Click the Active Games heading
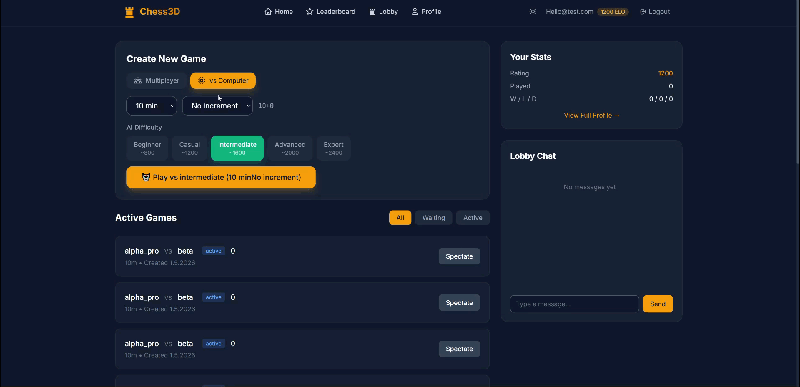 pyautogui.click(x=146, y=218)
